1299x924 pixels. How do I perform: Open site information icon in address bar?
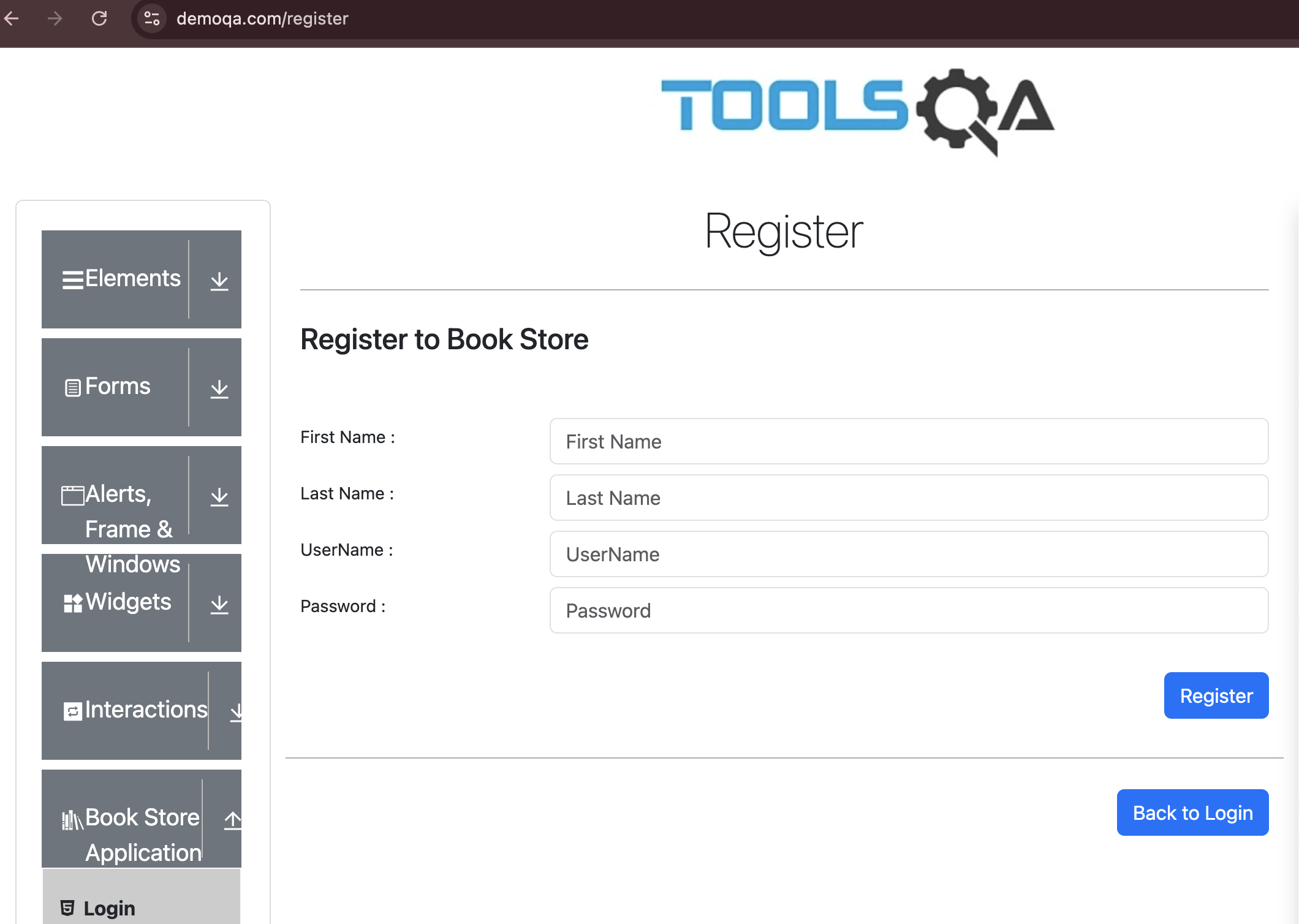(x=152, y=18)
